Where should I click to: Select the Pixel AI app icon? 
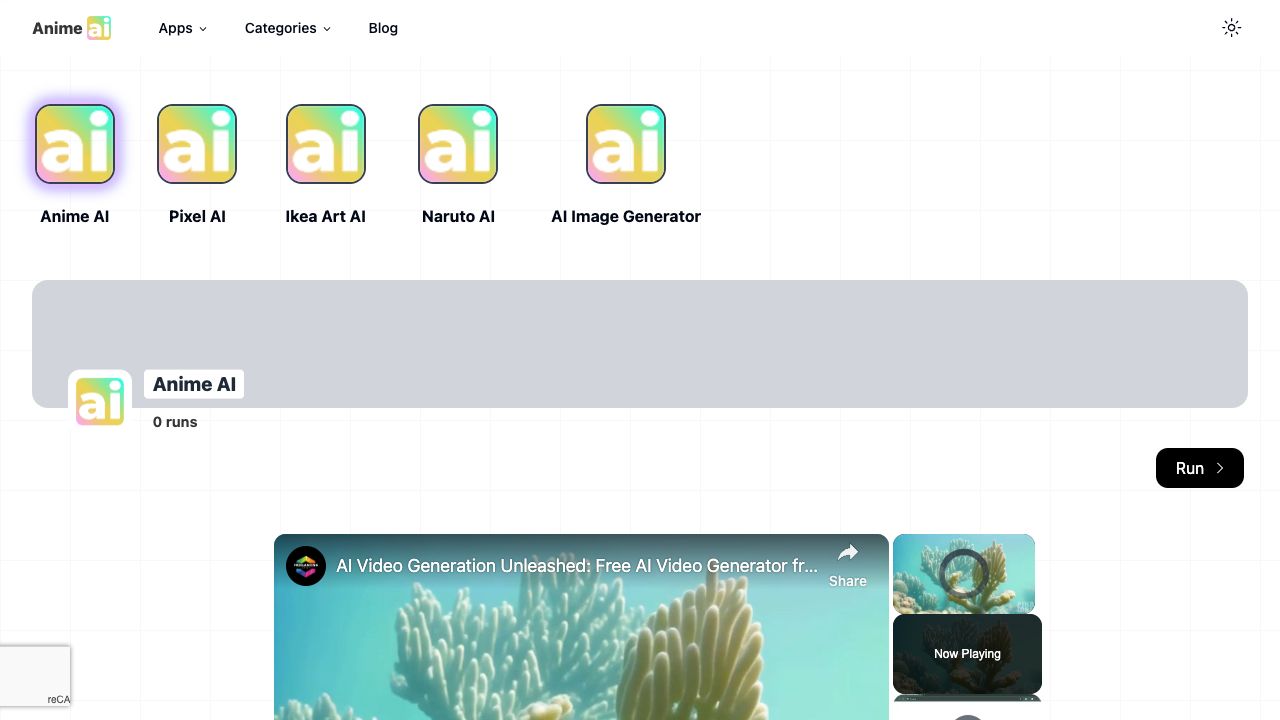197,144
